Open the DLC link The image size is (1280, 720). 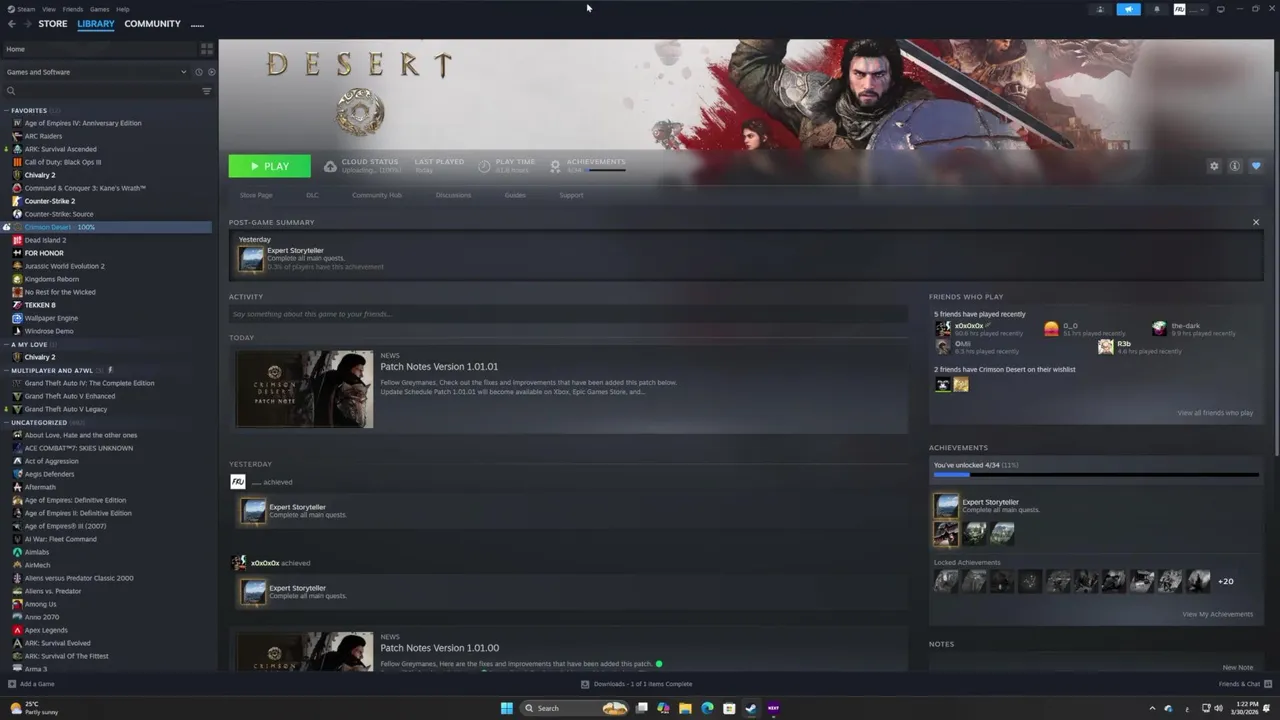[x=312, y=195]
